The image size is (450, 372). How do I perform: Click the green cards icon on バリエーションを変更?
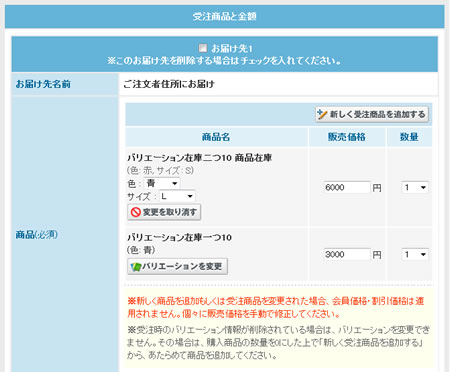point(136,267)
